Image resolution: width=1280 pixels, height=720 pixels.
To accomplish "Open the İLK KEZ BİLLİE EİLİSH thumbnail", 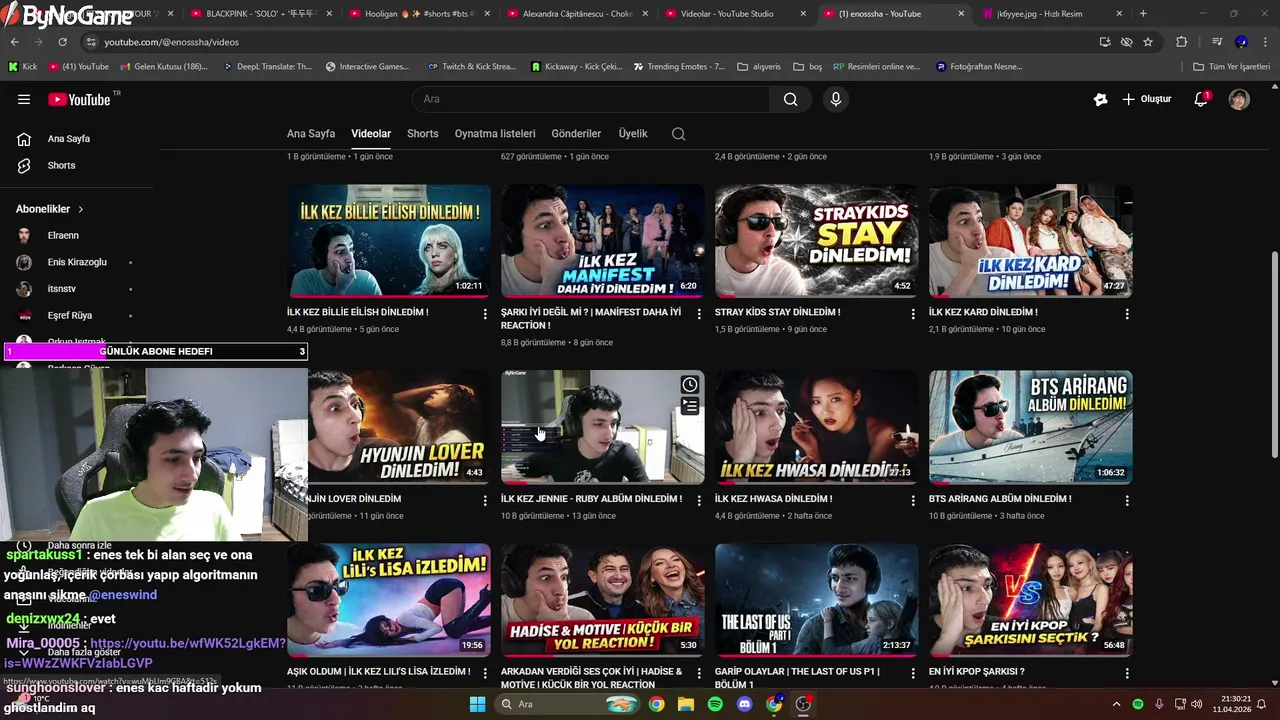I will coord(389,240).
